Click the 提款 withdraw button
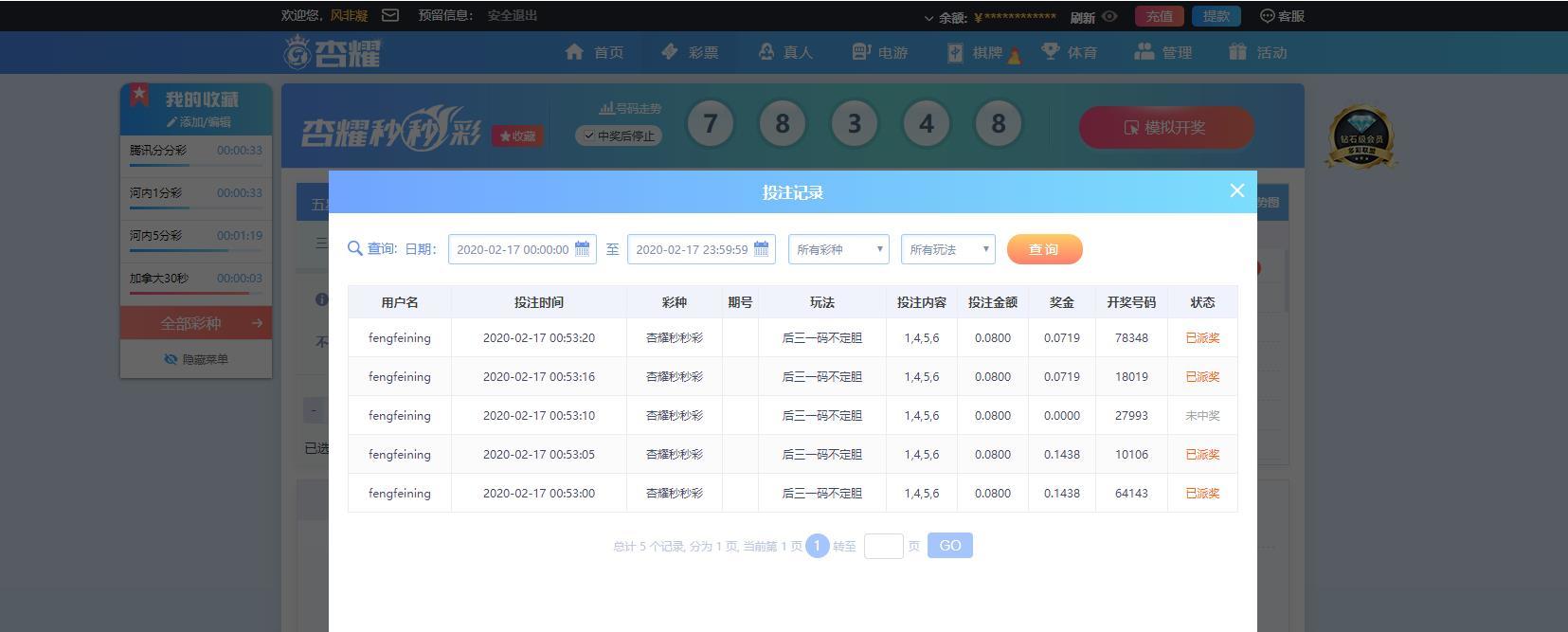The width and height of the screenshot is (1568, 632). coord(1217,16)
